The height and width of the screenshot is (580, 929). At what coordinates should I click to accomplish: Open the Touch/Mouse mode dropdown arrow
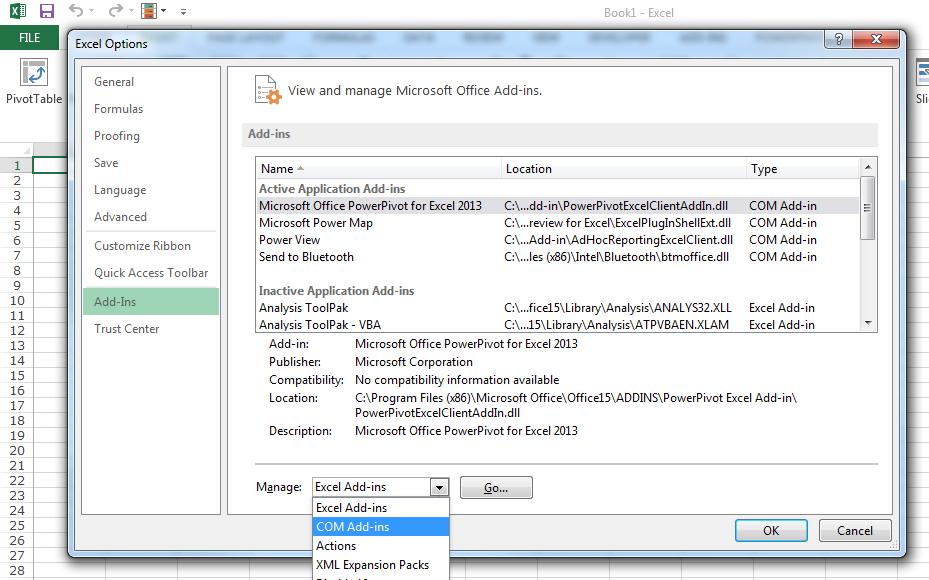[164, 11]
